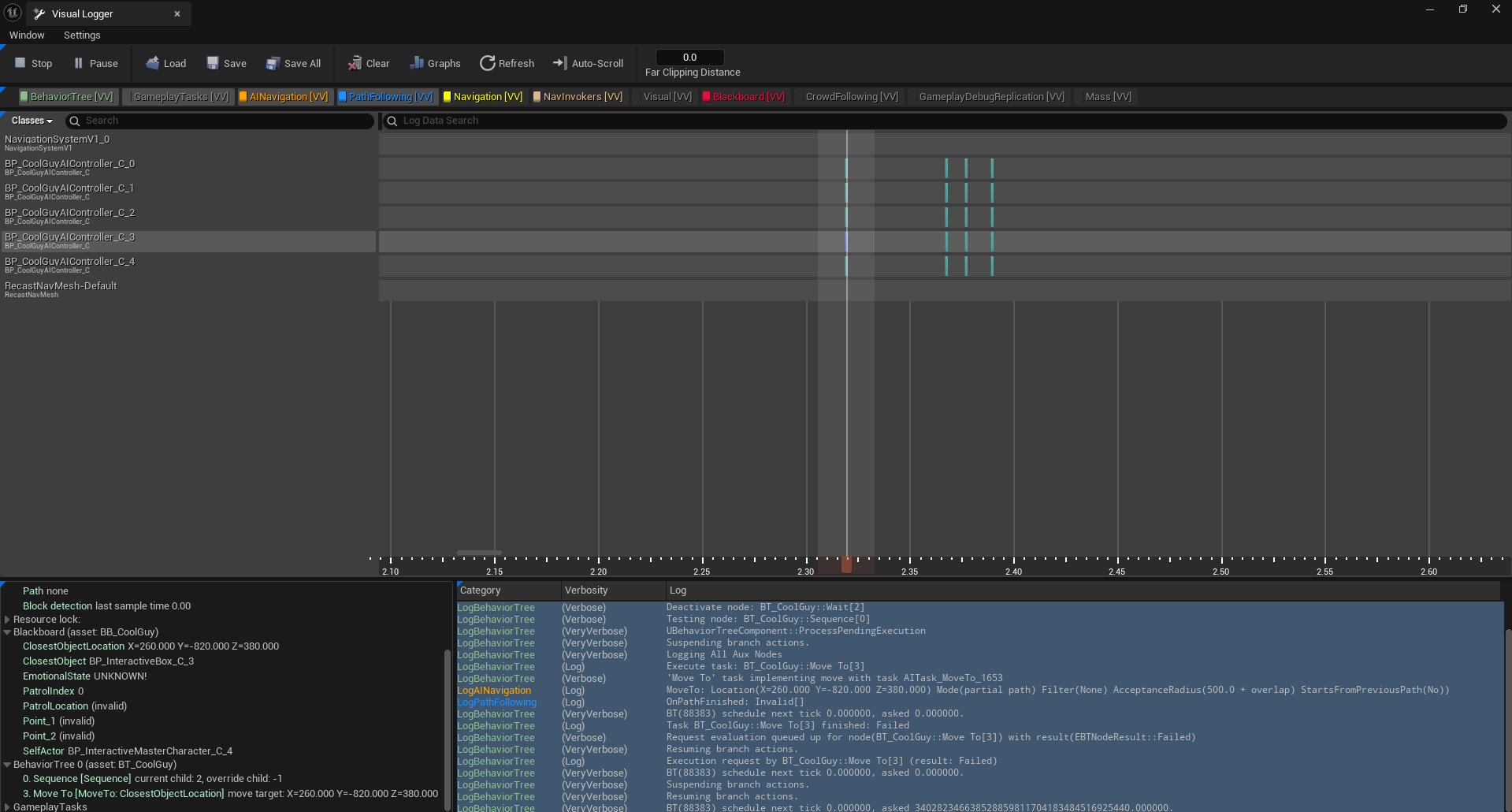Screen dimensions: 1512x812
Task: Select BP_CoolGuyAIController_C_3 row
Action: (188, 240)
